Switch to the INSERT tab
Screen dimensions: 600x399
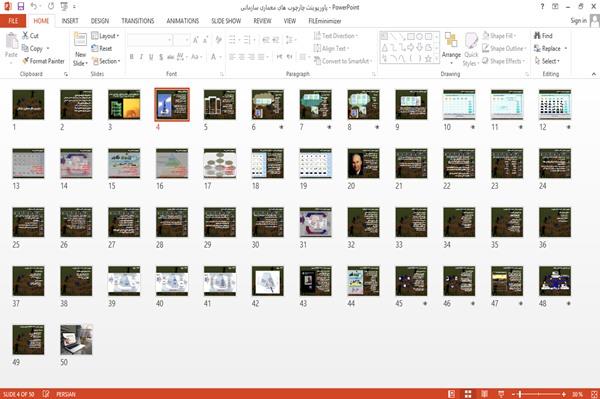coord(70,21)
